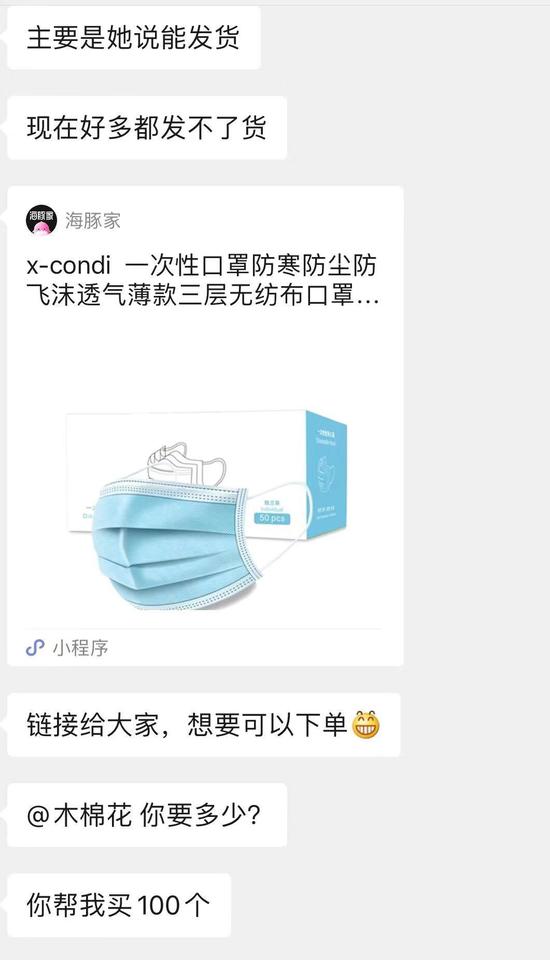Select the 现在好多都发不了货 message bubble
Screen dimensions: 550x960
[x=147, y=128]
